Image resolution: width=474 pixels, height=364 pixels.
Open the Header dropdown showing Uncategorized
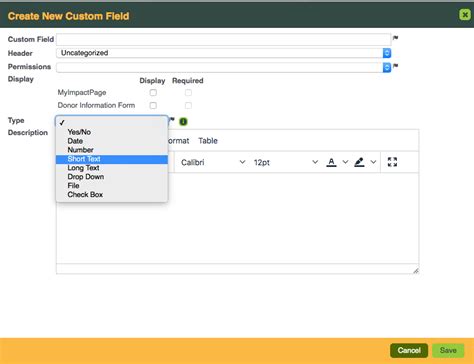pos(224,53)
